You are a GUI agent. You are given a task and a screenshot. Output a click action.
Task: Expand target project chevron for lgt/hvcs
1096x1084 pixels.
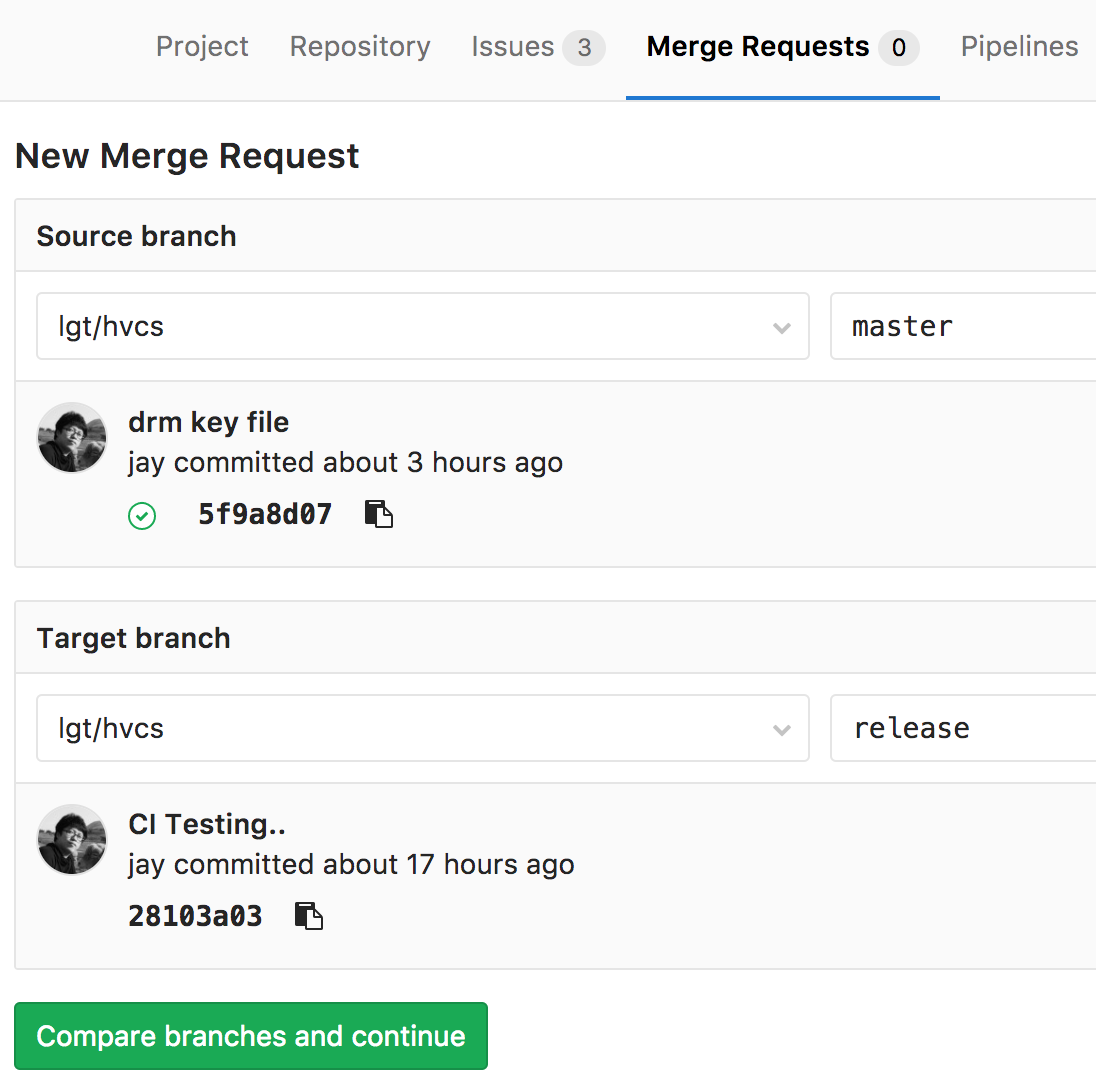(x=781, y=730)
